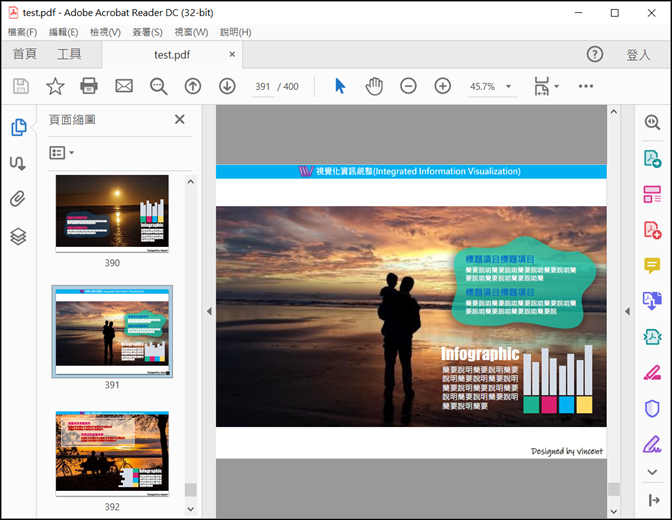Open the 檢視(V) menu
Image resolution: width=672 pixels, height=520 pixels.
point(105,32)
